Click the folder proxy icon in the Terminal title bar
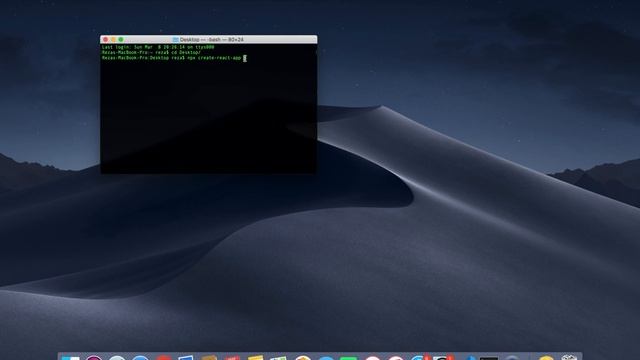 click(x=176, y=40)
